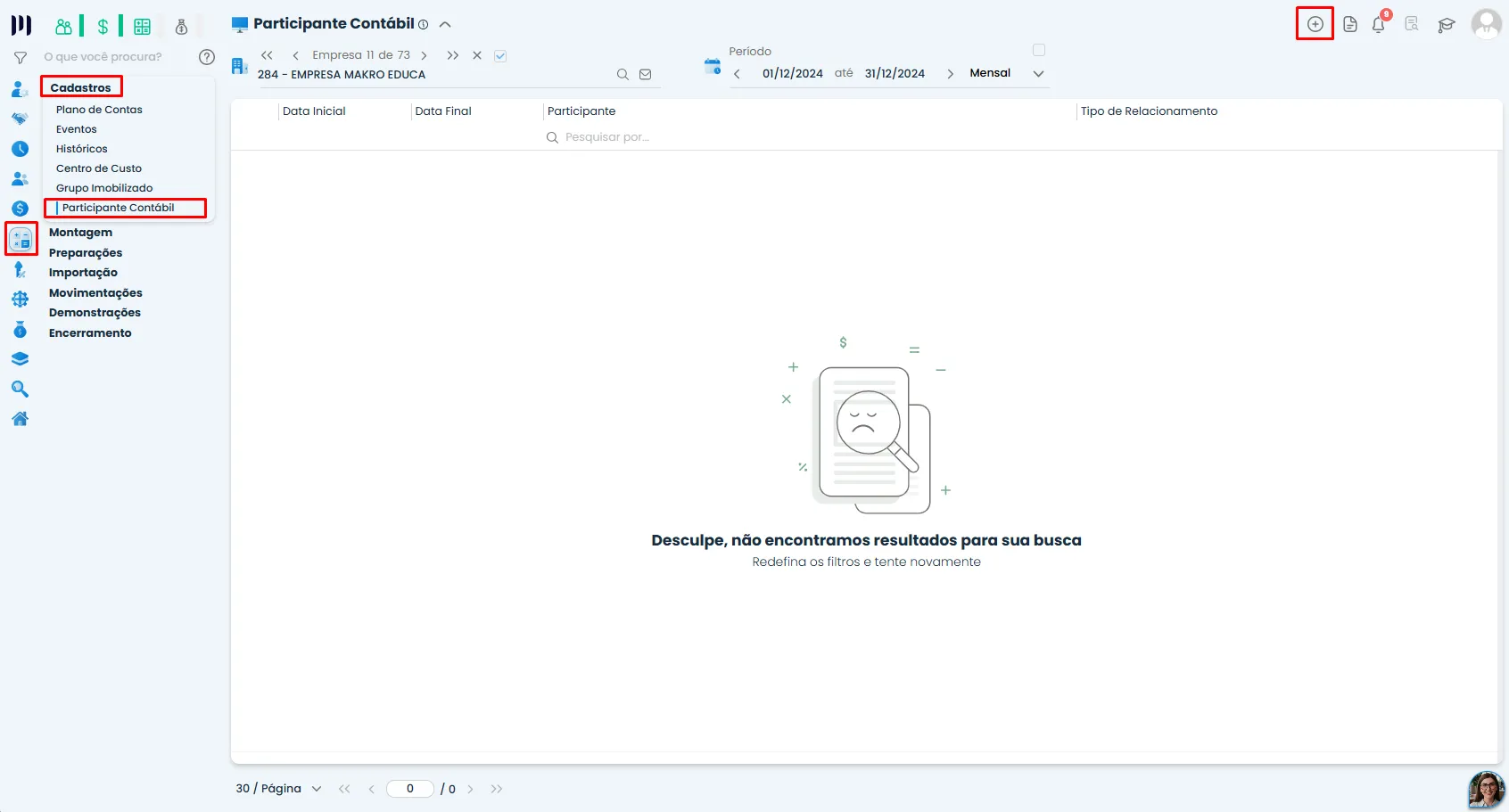This screenshot has height=812, width=1509.
Task: Open Grupo Imobilizado menu item
Action: [x=104, y=188]
